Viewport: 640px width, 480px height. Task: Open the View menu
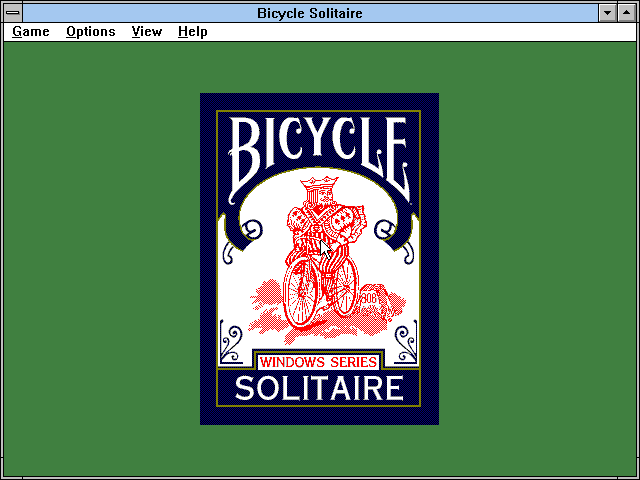click(147, 31)
